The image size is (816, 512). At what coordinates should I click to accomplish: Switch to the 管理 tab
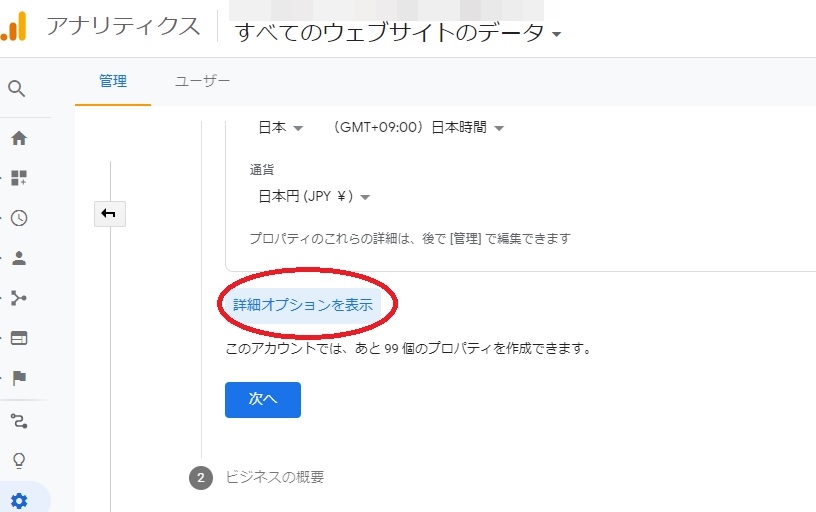(x=113, y=81)
